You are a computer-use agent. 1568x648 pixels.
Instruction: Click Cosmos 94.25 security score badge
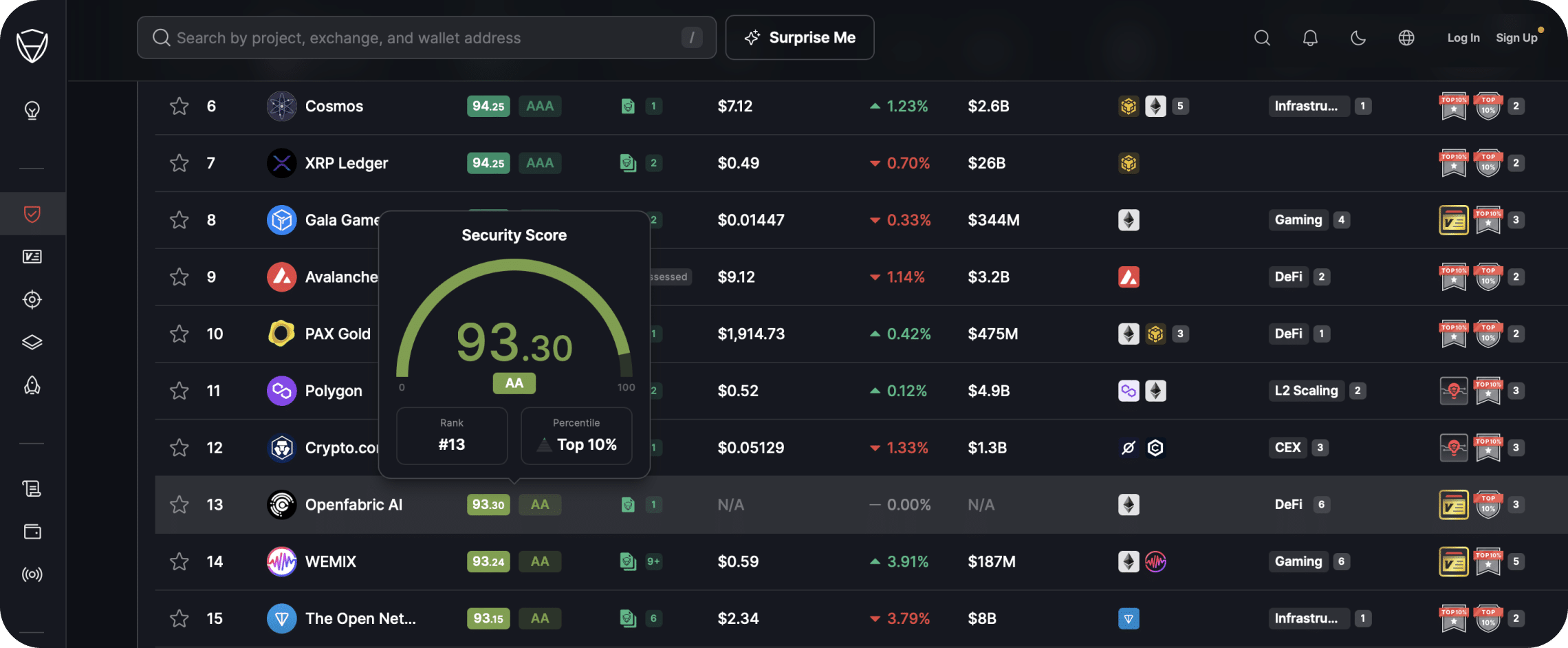(x=488, y=106)
